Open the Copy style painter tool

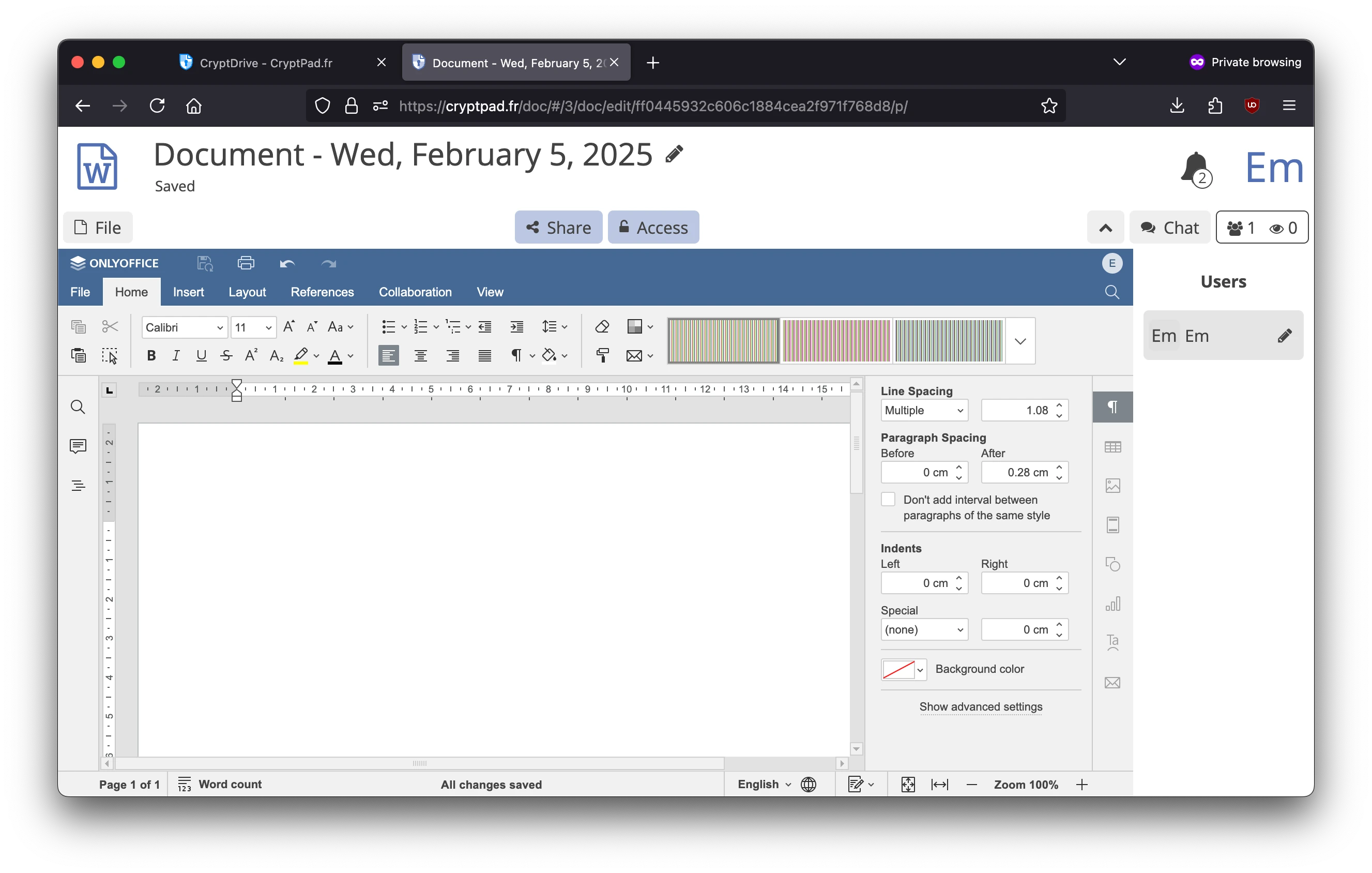[602, 355]
